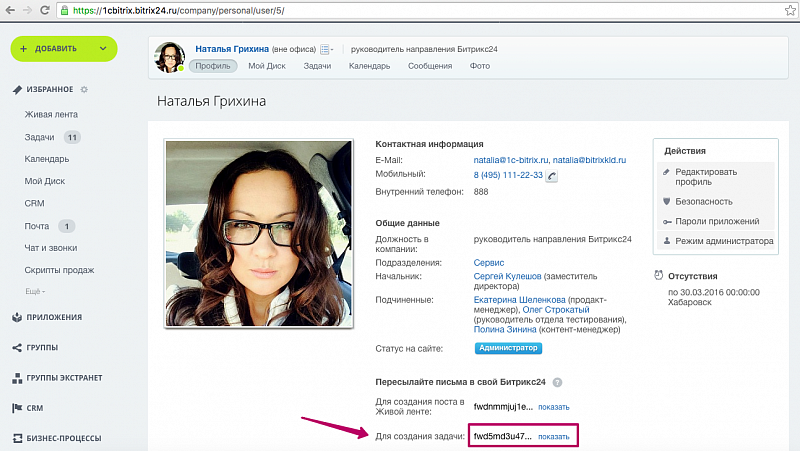Screen dimensions: 800x451
Task: Open Безопасность action
Action: pos(704,202)
